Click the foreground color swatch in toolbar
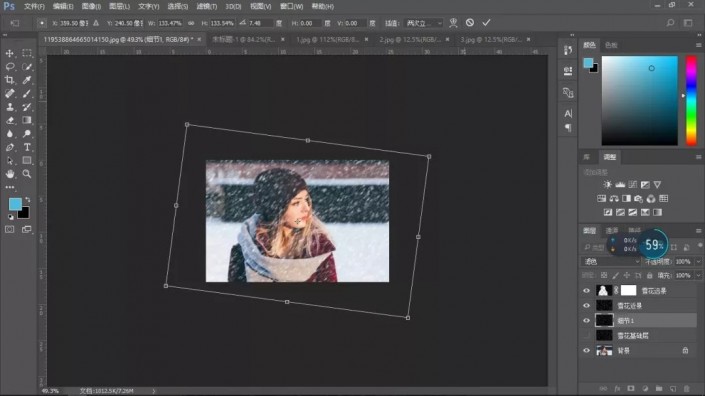This screenshot has width=705, height=396. point(15,204)
